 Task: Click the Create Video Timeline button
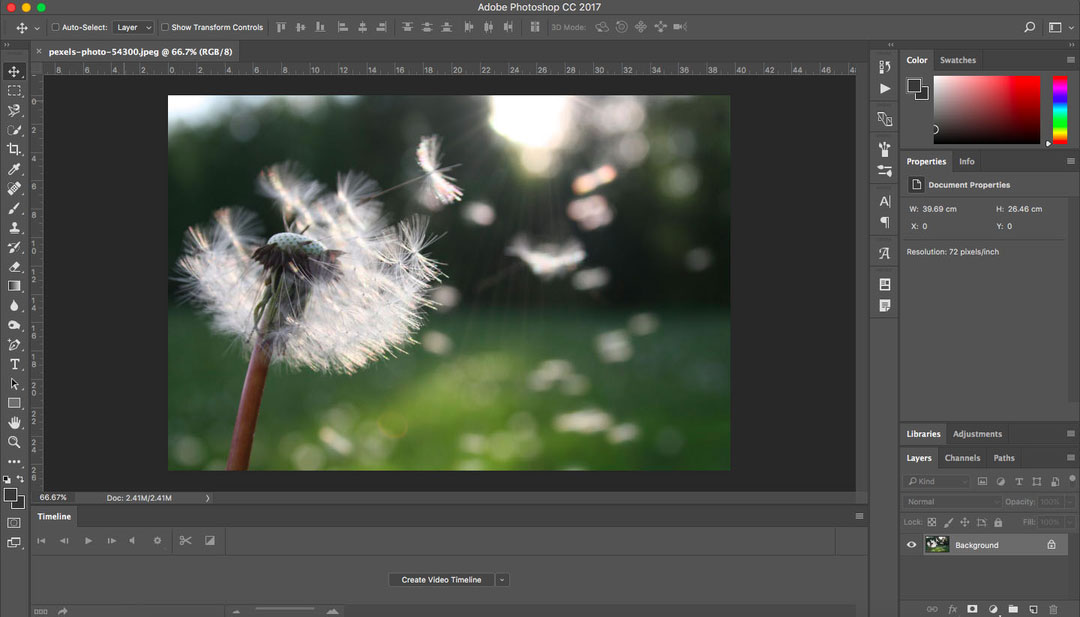point(441,579)
